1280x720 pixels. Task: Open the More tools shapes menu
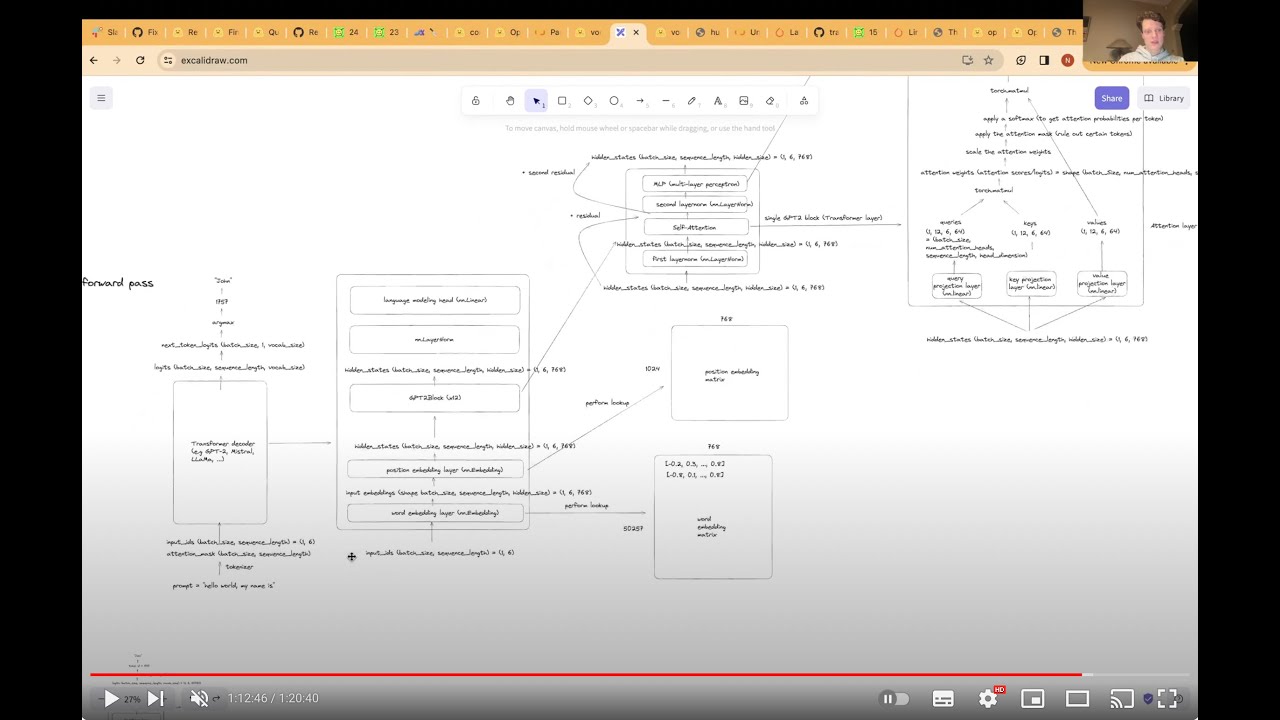804,101
